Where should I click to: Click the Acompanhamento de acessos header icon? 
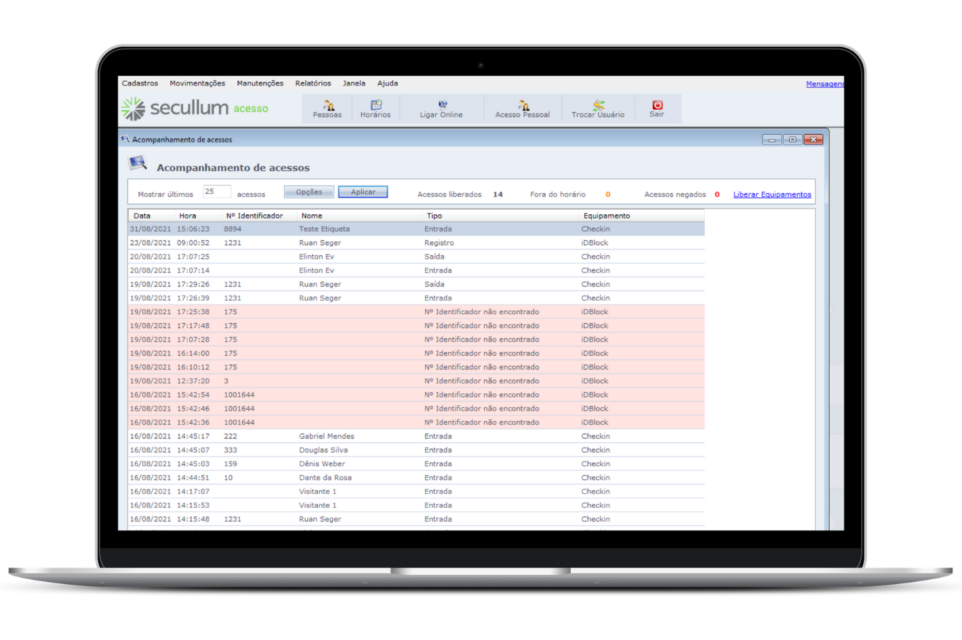[x=137, y=163]
